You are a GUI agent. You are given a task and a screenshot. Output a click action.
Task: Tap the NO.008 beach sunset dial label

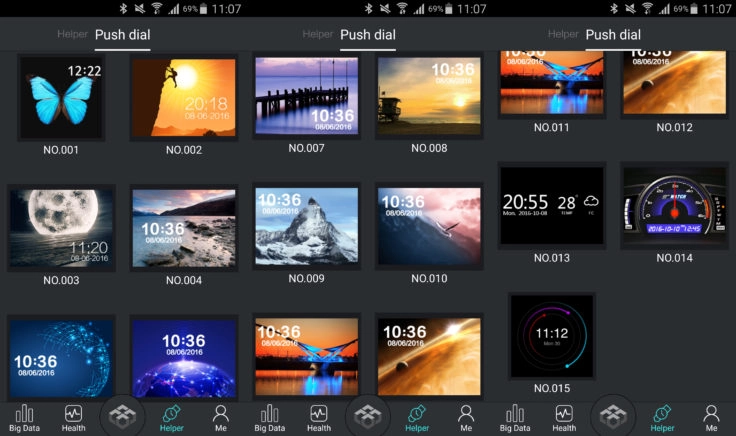429,148
